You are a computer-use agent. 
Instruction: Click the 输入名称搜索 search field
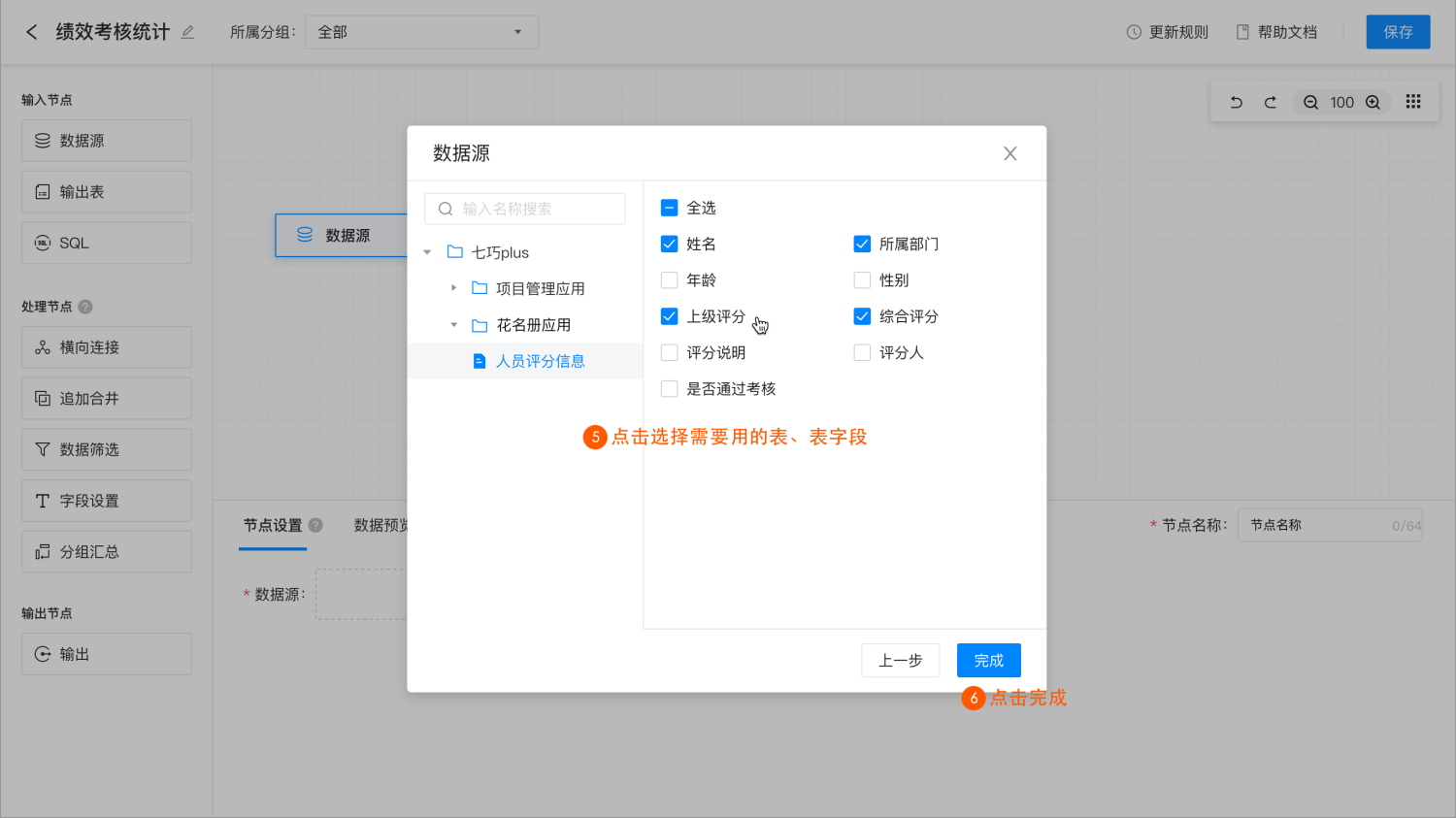pos(525,209)
